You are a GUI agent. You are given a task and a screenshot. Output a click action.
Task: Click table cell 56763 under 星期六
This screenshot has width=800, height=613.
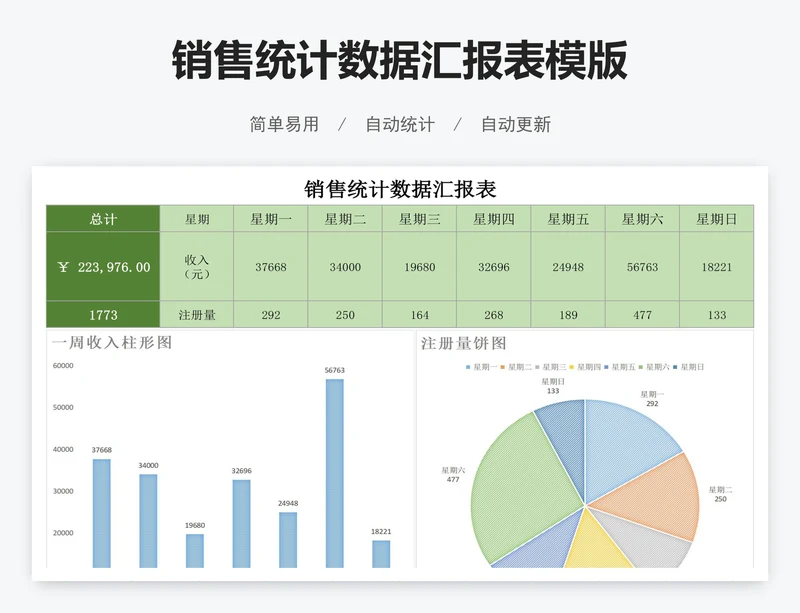642,266
